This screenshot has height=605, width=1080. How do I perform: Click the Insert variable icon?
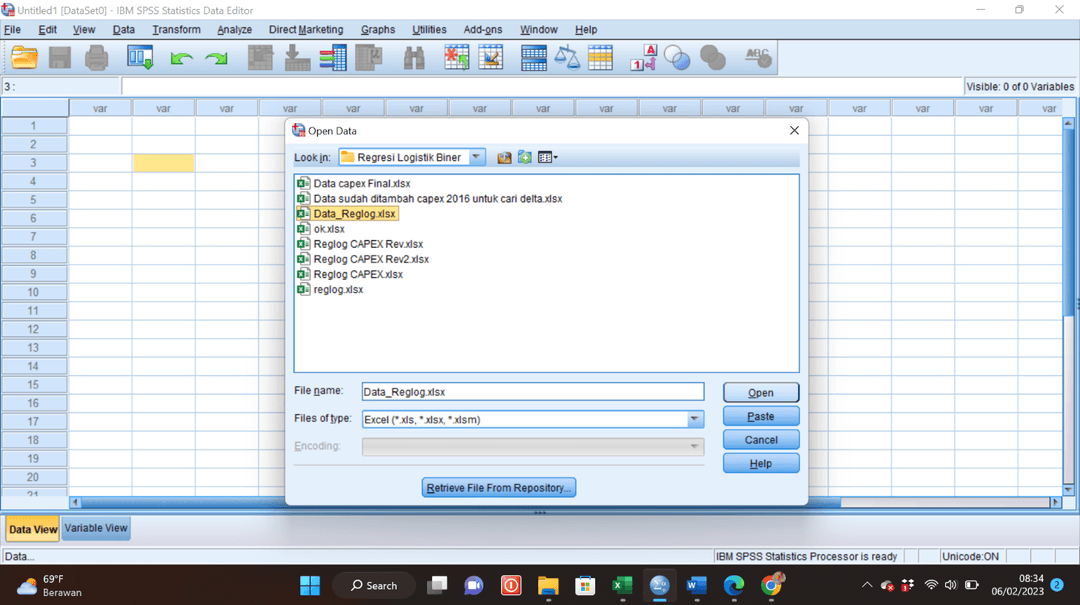coord(491,58)
